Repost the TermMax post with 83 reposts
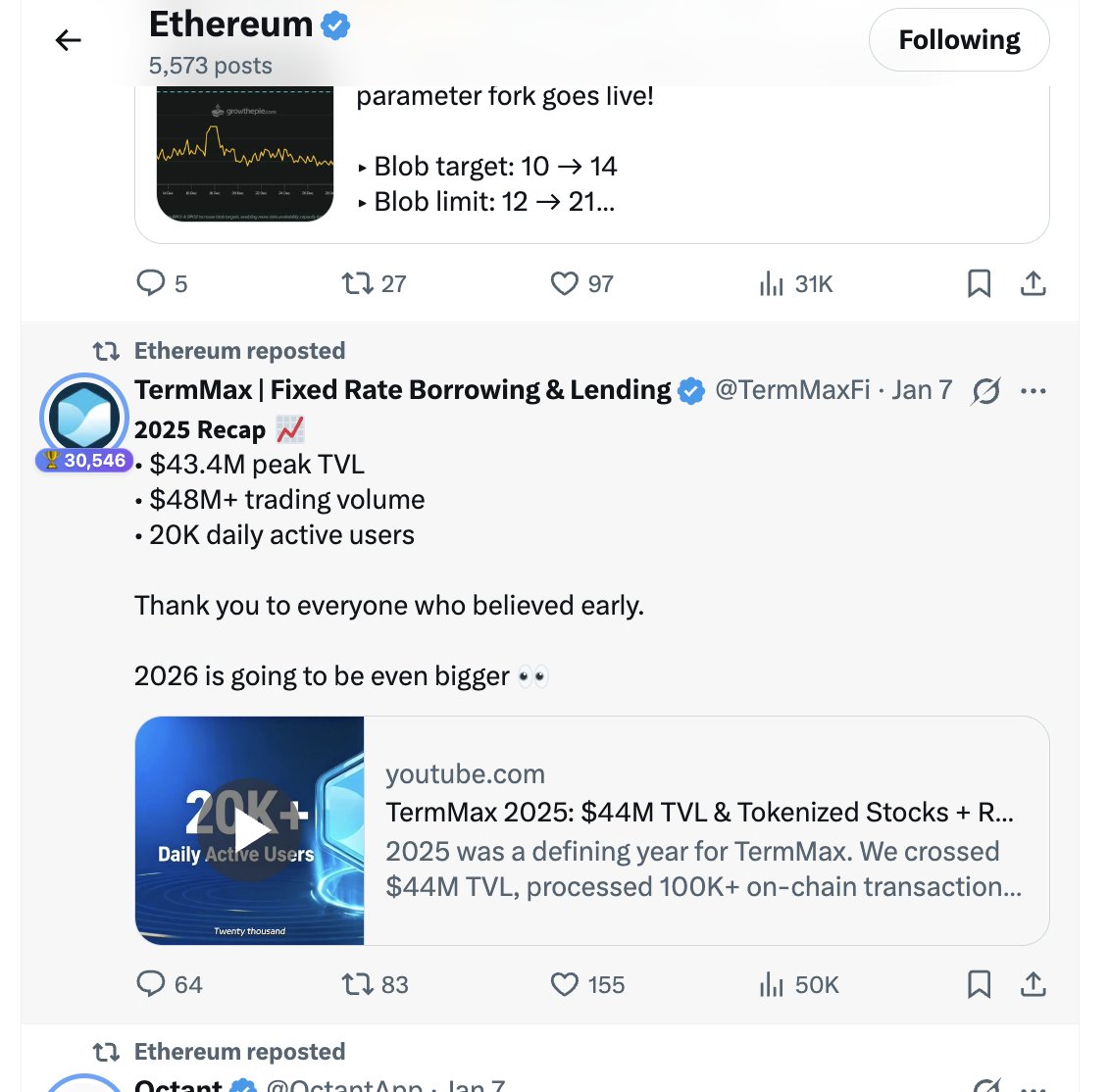 pos(358,984)
